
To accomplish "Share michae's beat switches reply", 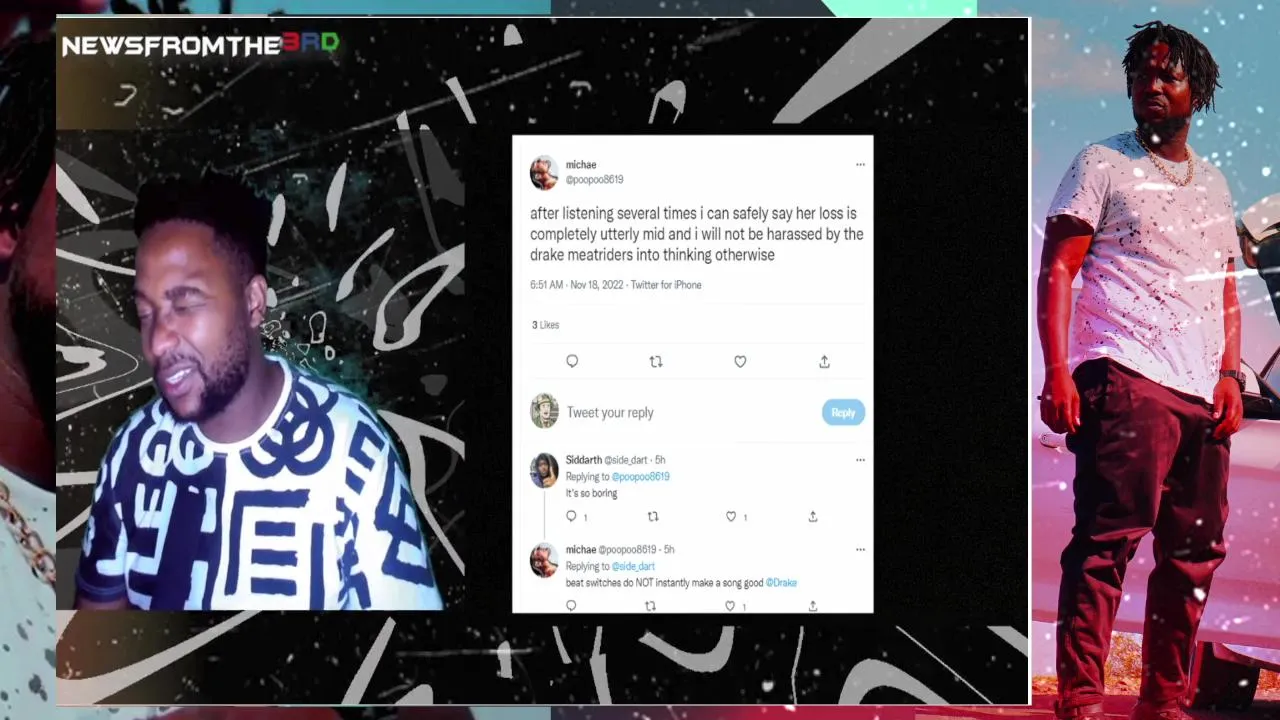I will point(812,605).
